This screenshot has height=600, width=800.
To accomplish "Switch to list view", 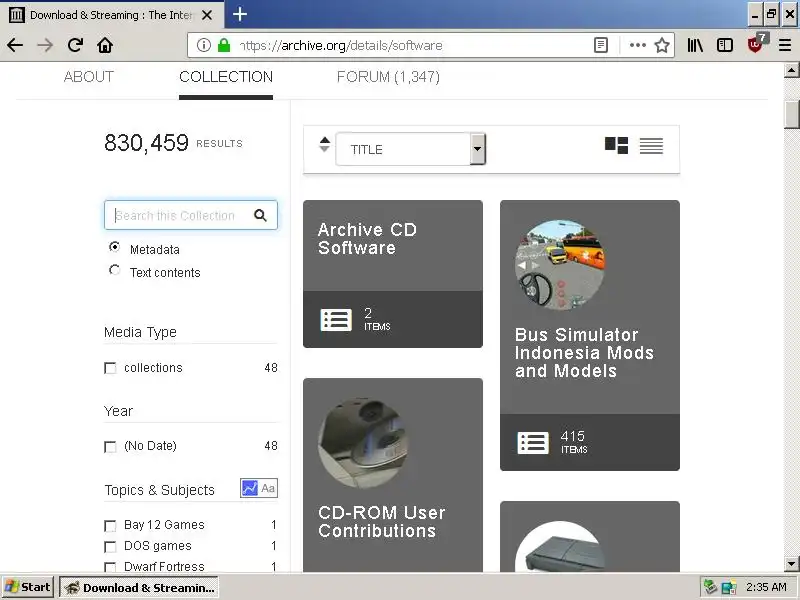I will pos(651,146).
